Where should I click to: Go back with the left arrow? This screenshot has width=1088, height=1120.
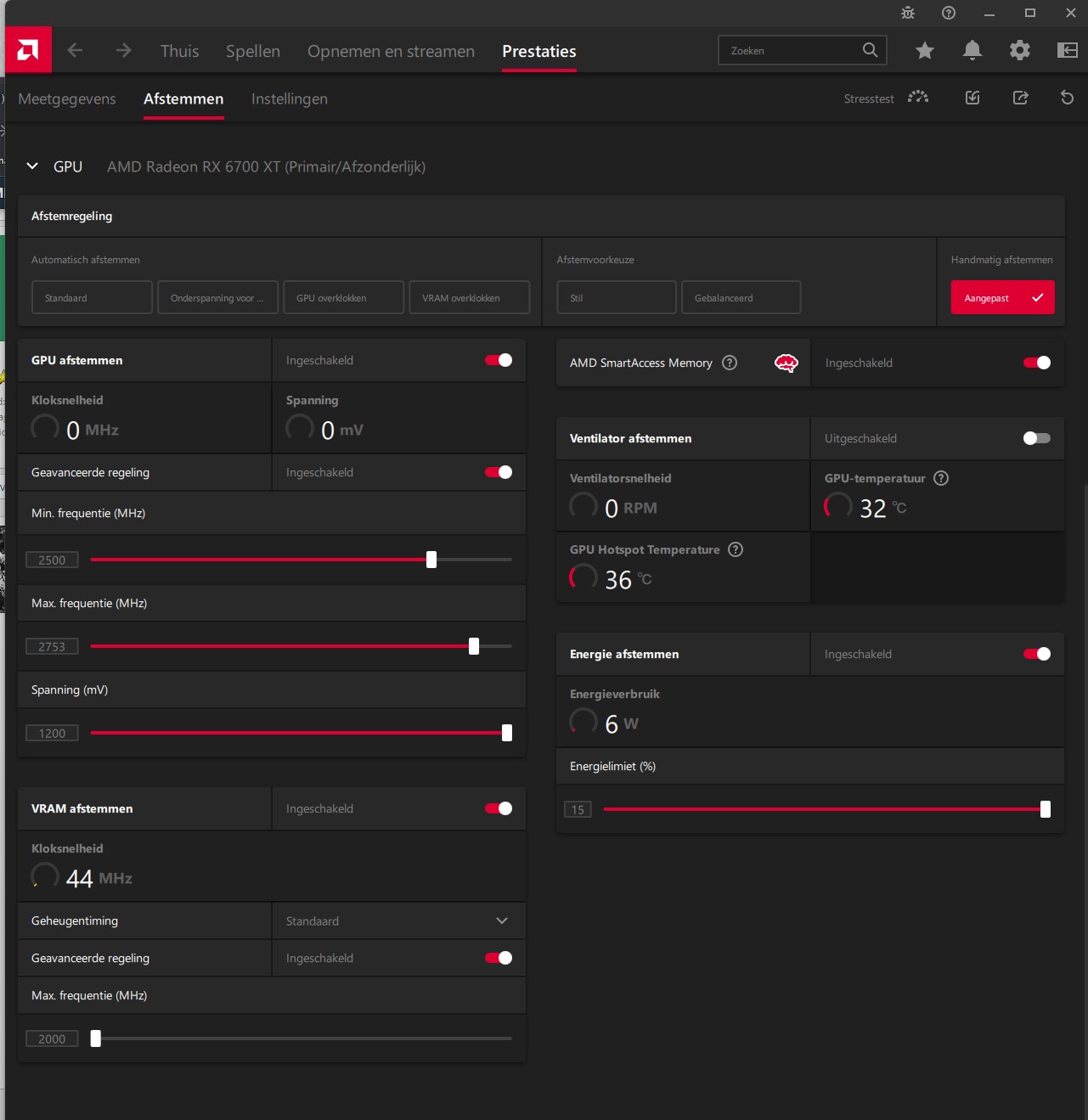(75, 50)
